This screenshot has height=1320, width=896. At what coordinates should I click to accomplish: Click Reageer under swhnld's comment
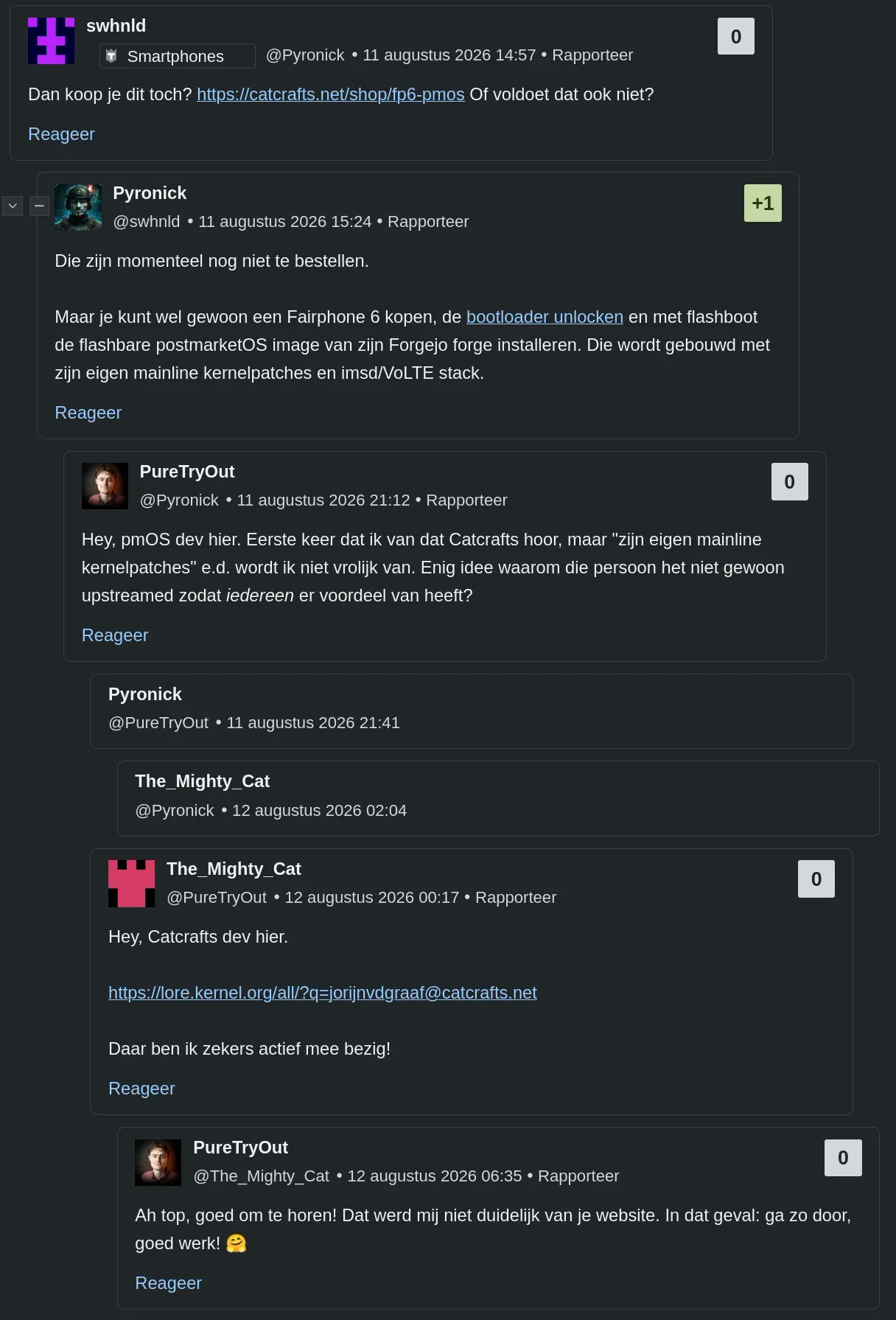[x=61, y=134]
